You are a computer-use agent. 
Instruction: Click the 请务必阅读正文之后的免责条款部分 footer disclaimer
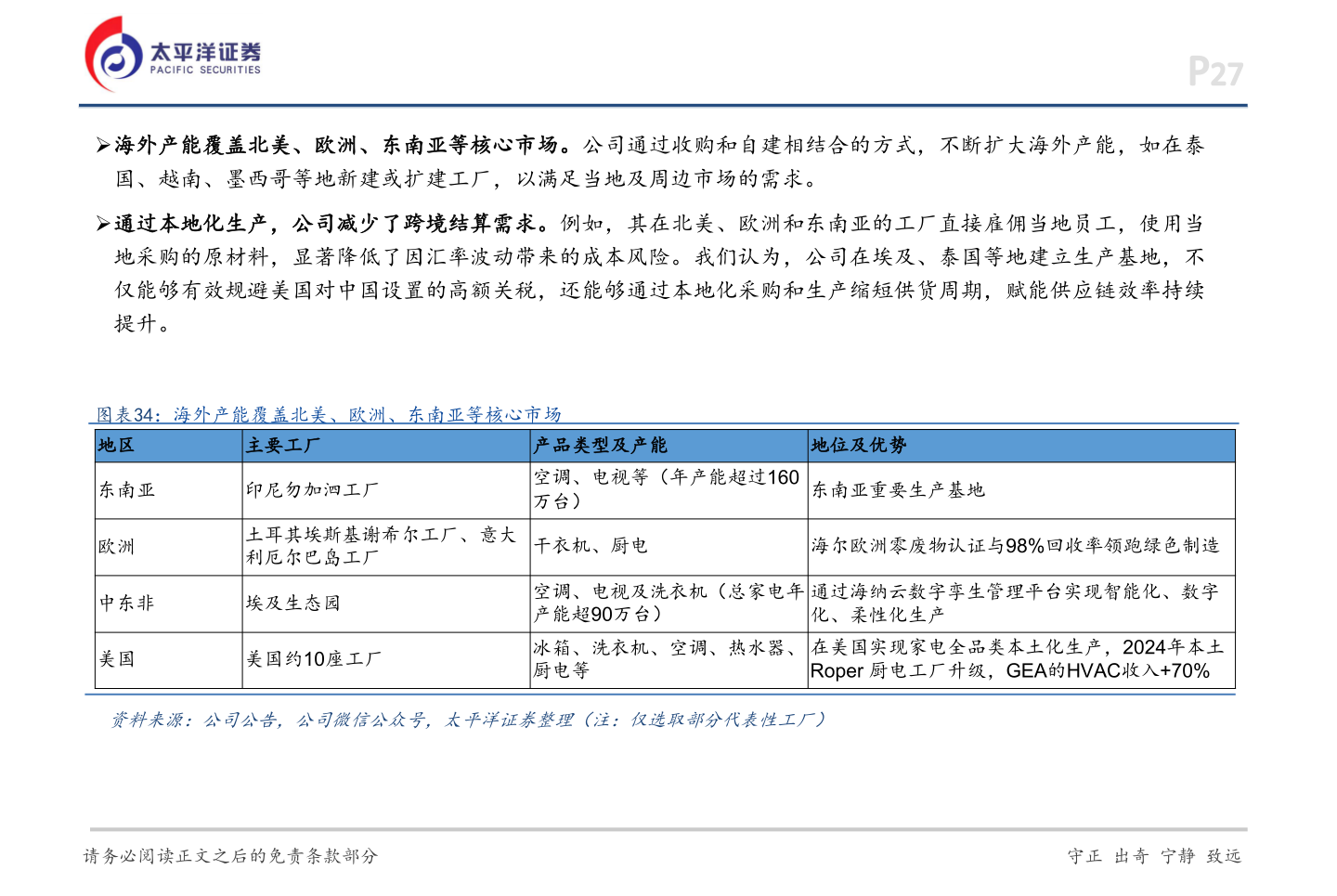pos(231,856)
